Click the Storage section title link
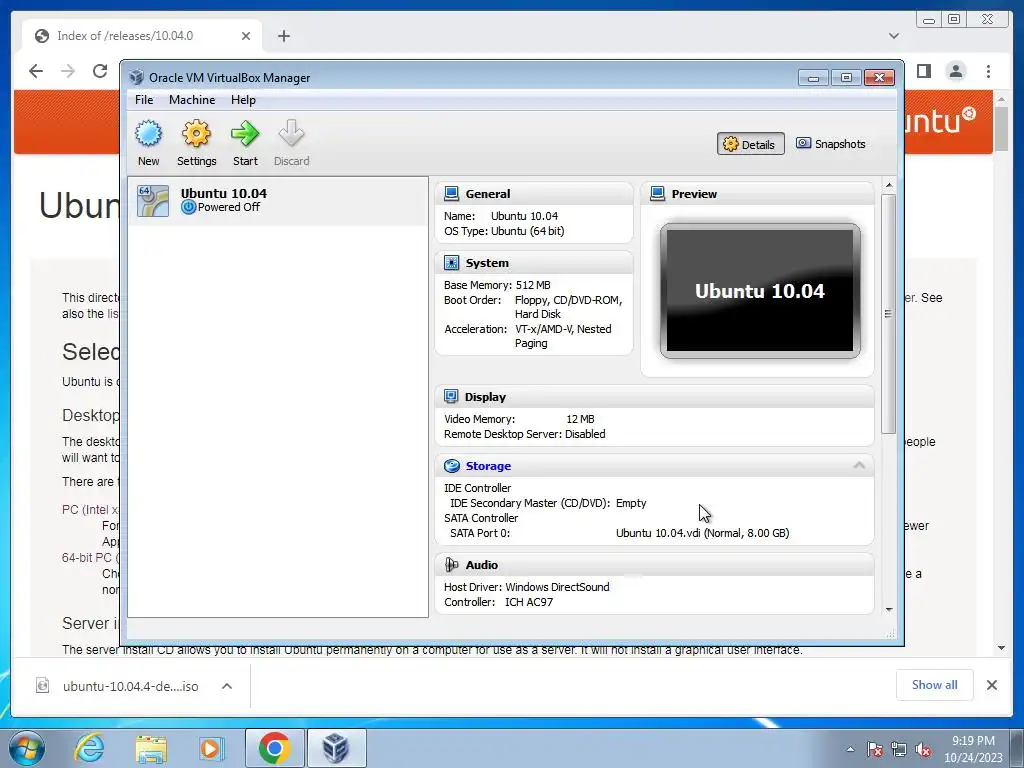 (488, 466)
